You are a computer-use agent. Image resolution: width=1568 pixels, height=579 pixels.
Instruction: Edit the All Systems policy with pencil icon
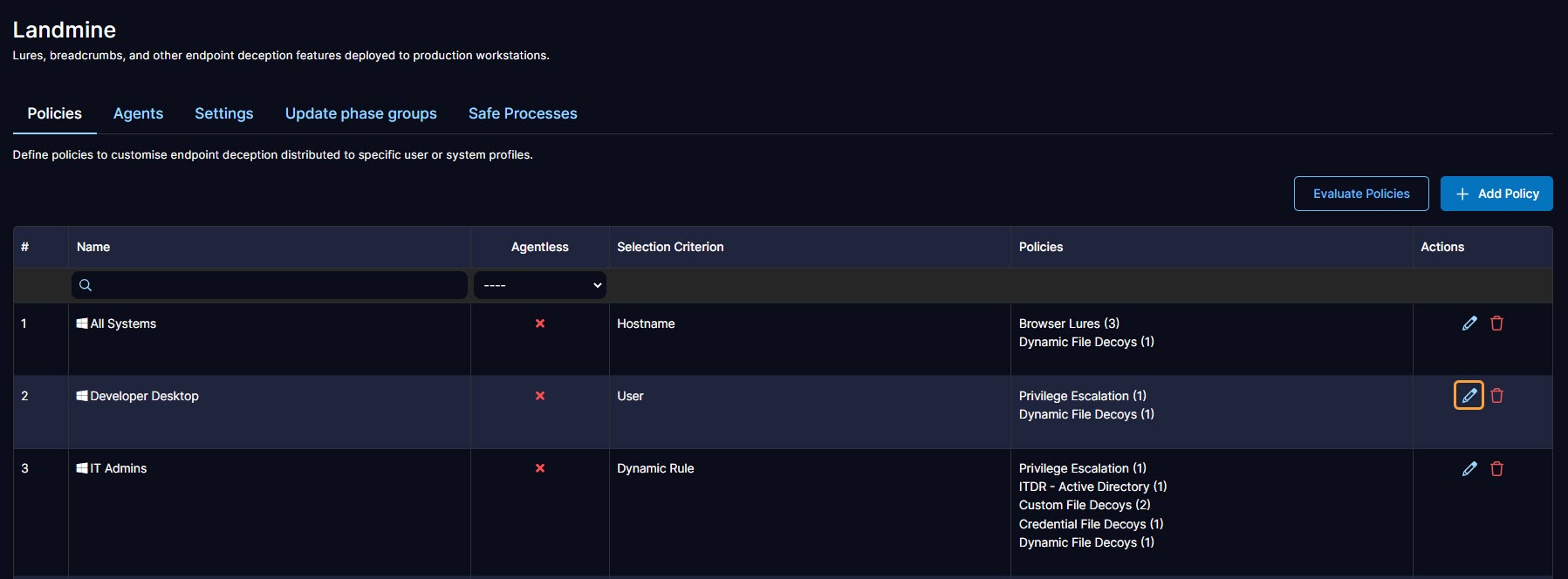pyautogui.click(x=1469, y=324)
